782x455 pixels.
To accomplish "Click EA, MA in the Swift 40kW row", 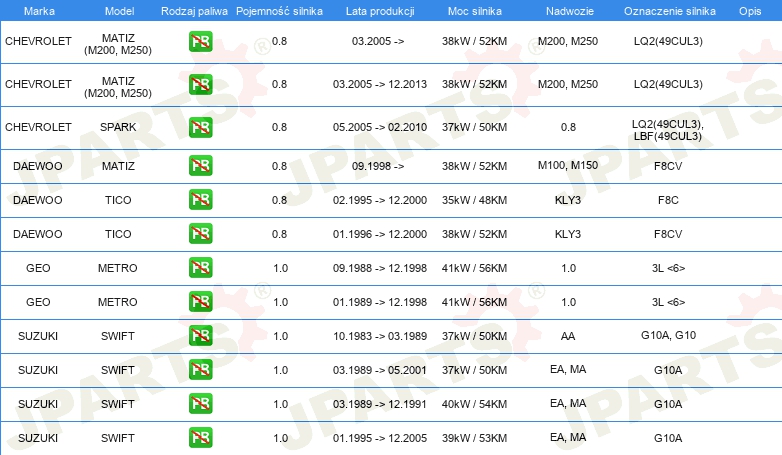I will pyautogui.click(x=568, y=403).
